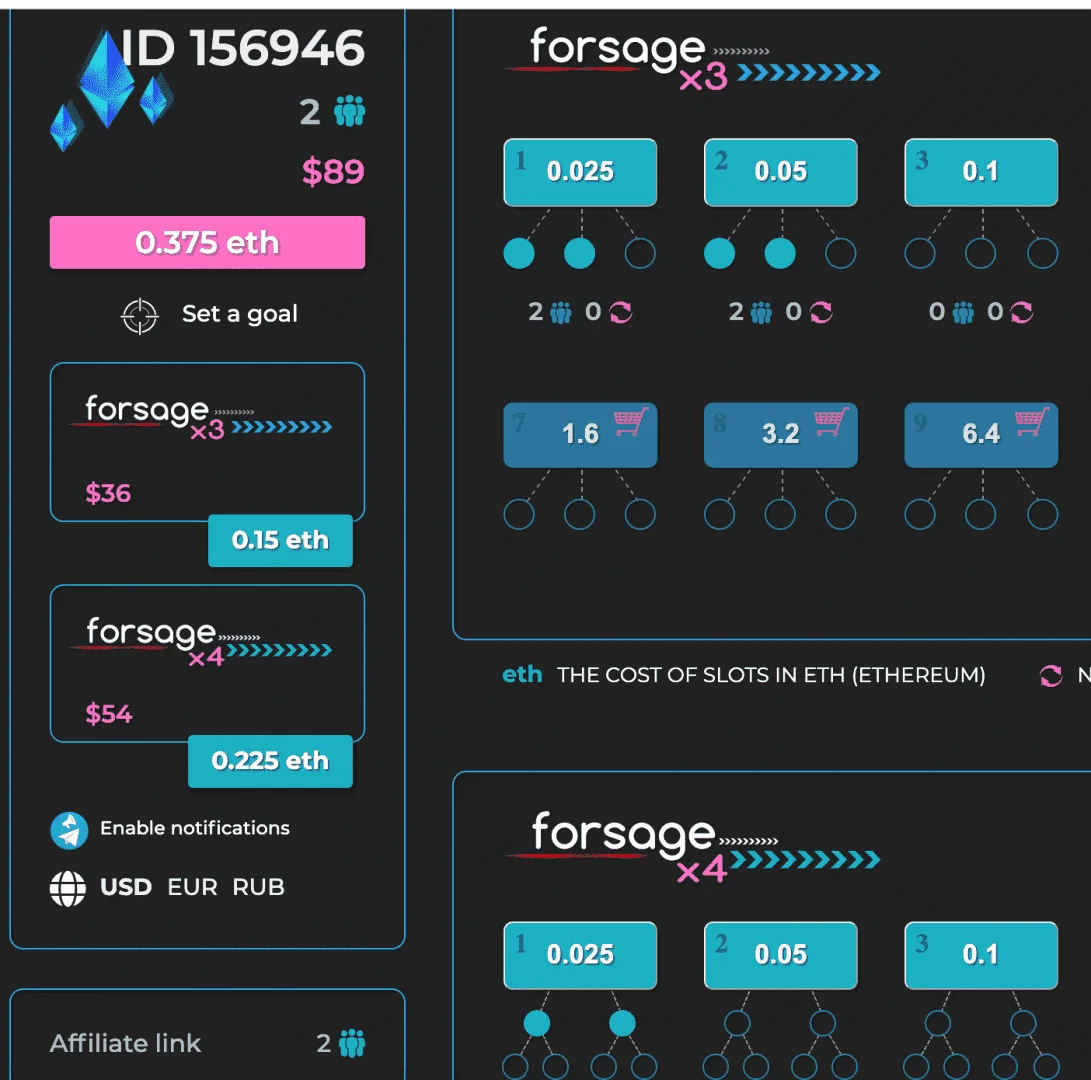This screenshot has height=1080, width=1091.
Task: Click THE COST OF SLOTS IN ETH legend
Action: pos(771,675)
